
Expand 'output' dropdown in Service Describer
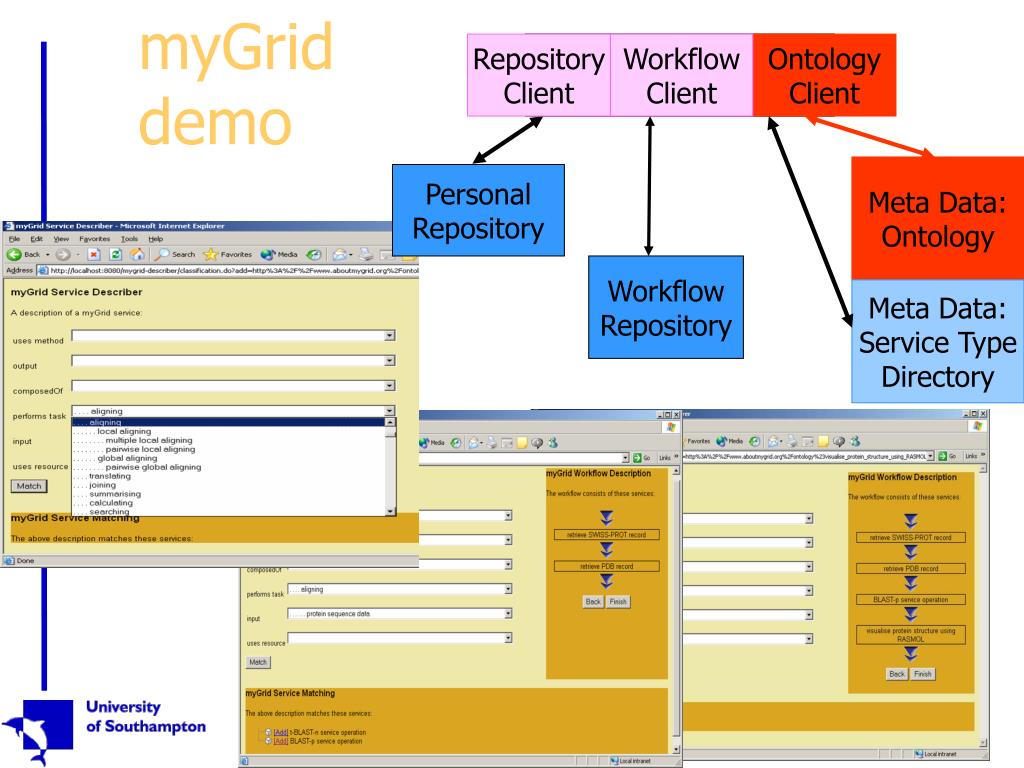[x=389, y=360]
